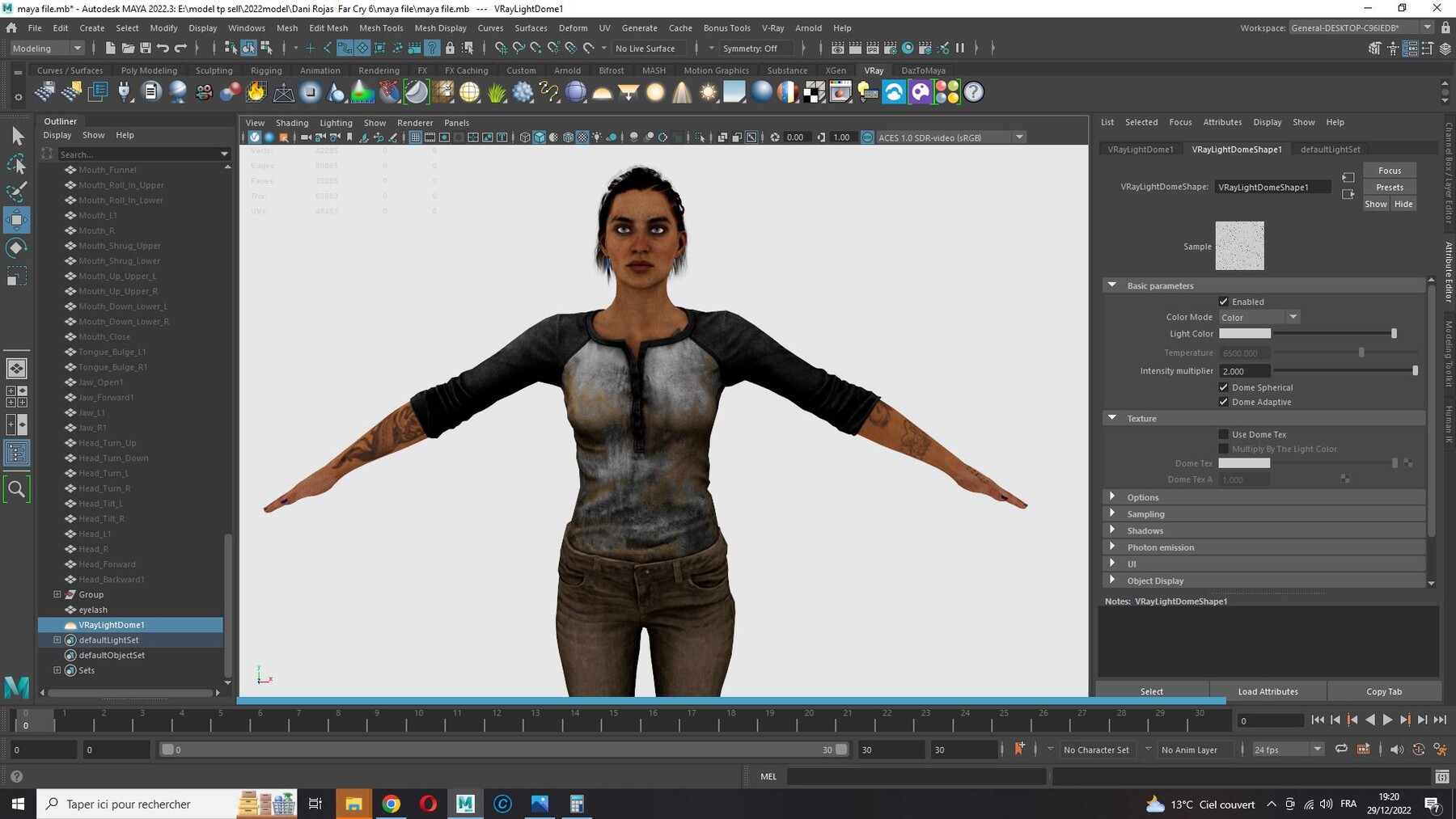Open the viewport Shading menu
This screenshot has height=819, width=1456.
(292, 123)
